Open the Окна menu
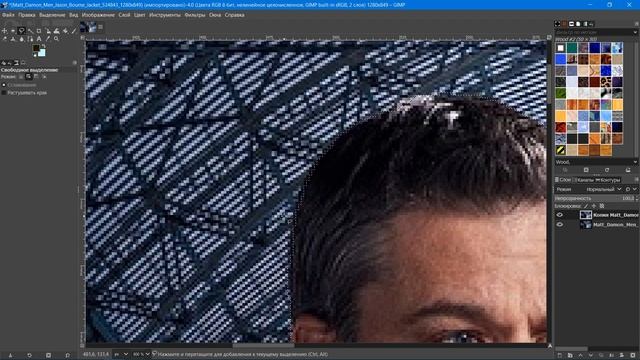 (x=215, y=15)
